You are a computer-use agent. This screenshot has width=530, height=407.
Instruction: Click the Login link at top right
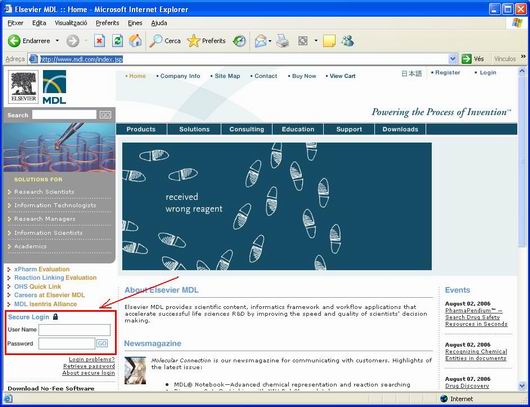pos(488,72)
